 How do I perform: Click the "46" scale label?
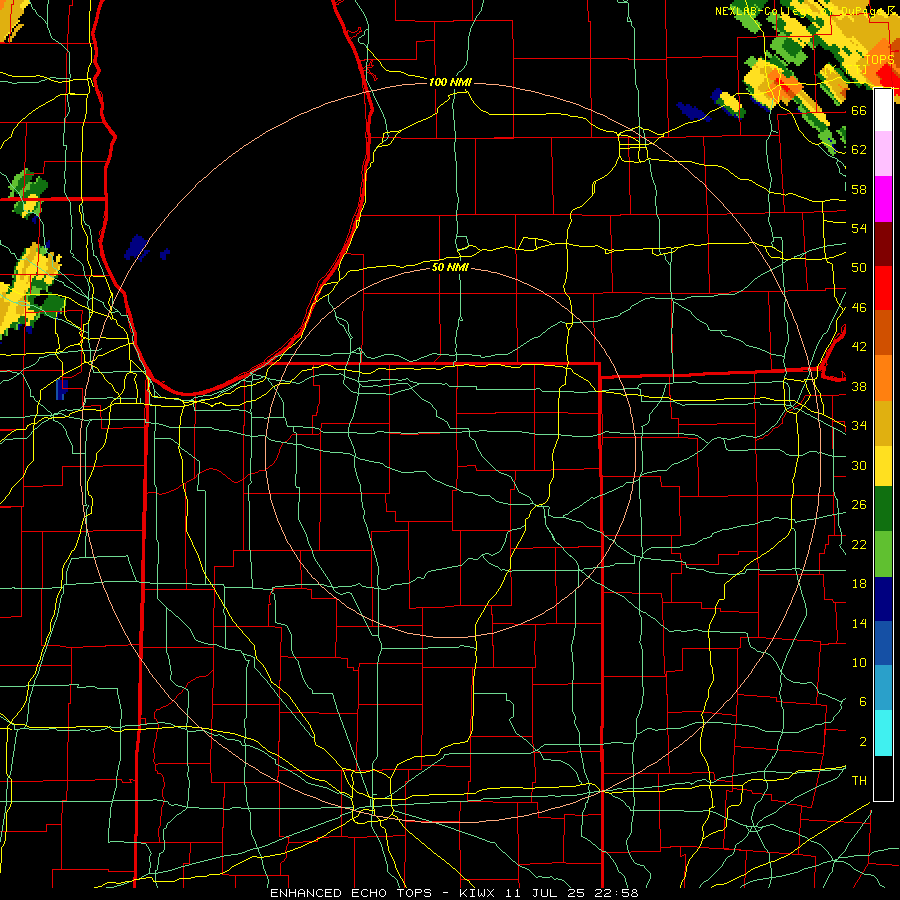(859, 308)
